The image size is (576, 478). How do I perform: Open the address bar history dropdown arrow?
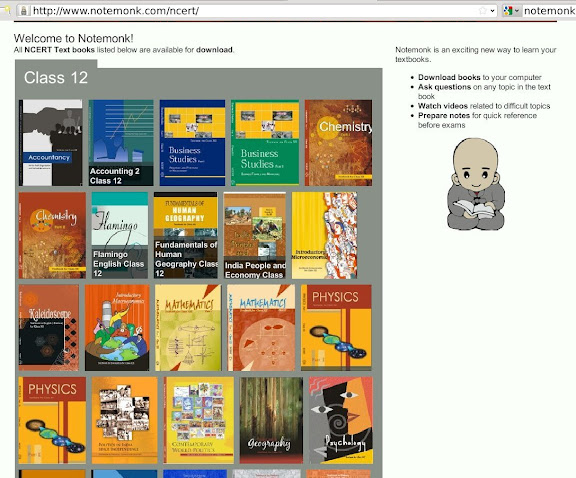(x=493, y=11)
